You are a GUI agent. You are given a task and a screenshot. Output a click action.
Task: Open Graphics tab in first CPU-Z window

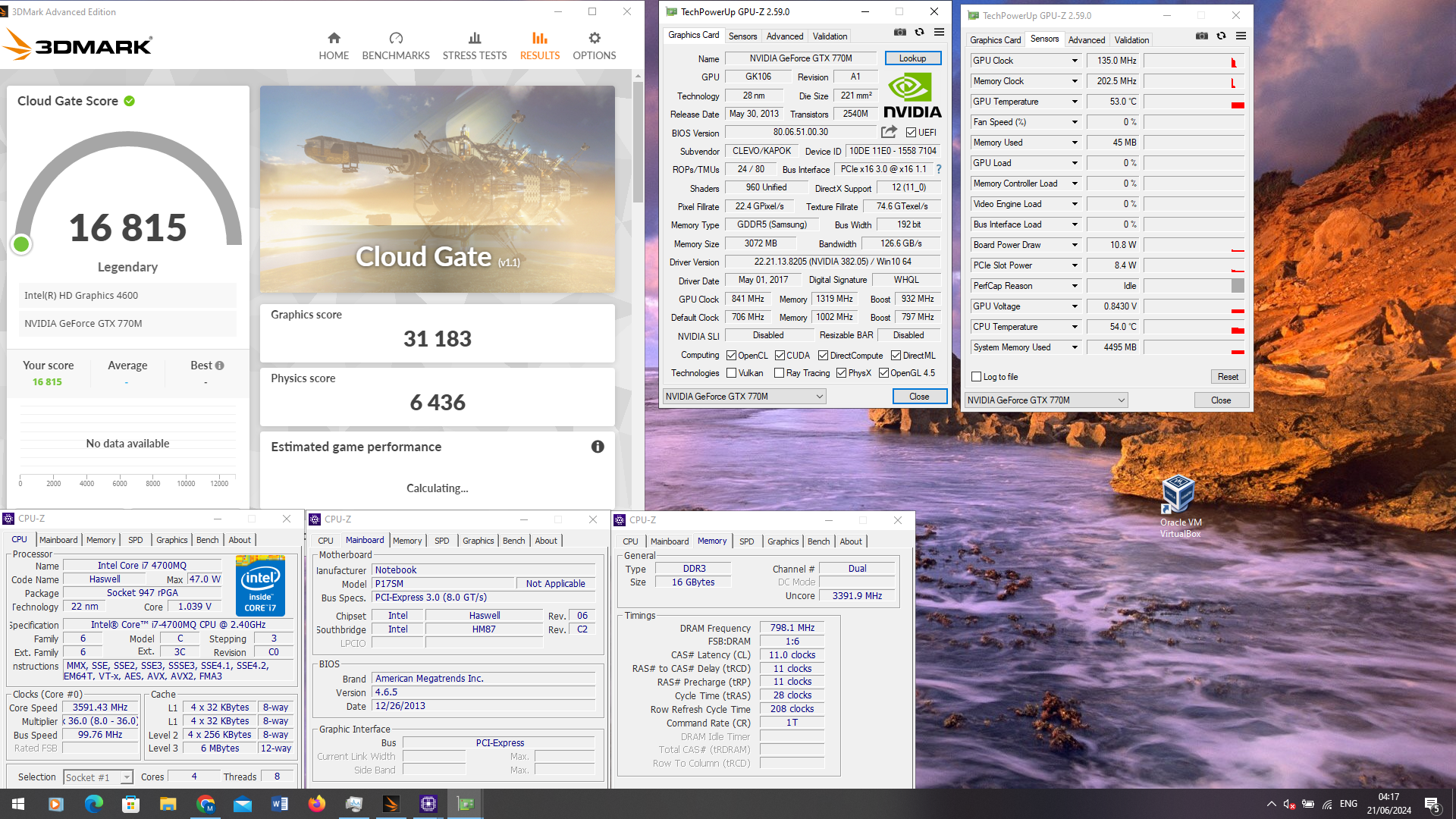point(172,540)
